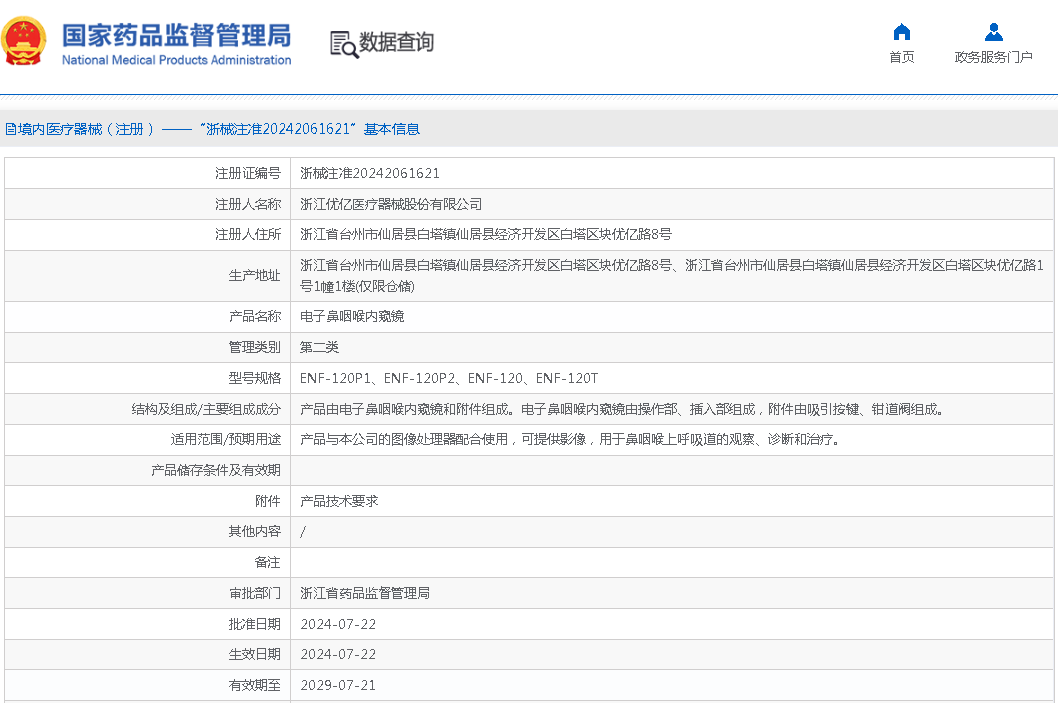Click the 备注 row label
This screenshot has width=1058, height=703.
(268, 562)
